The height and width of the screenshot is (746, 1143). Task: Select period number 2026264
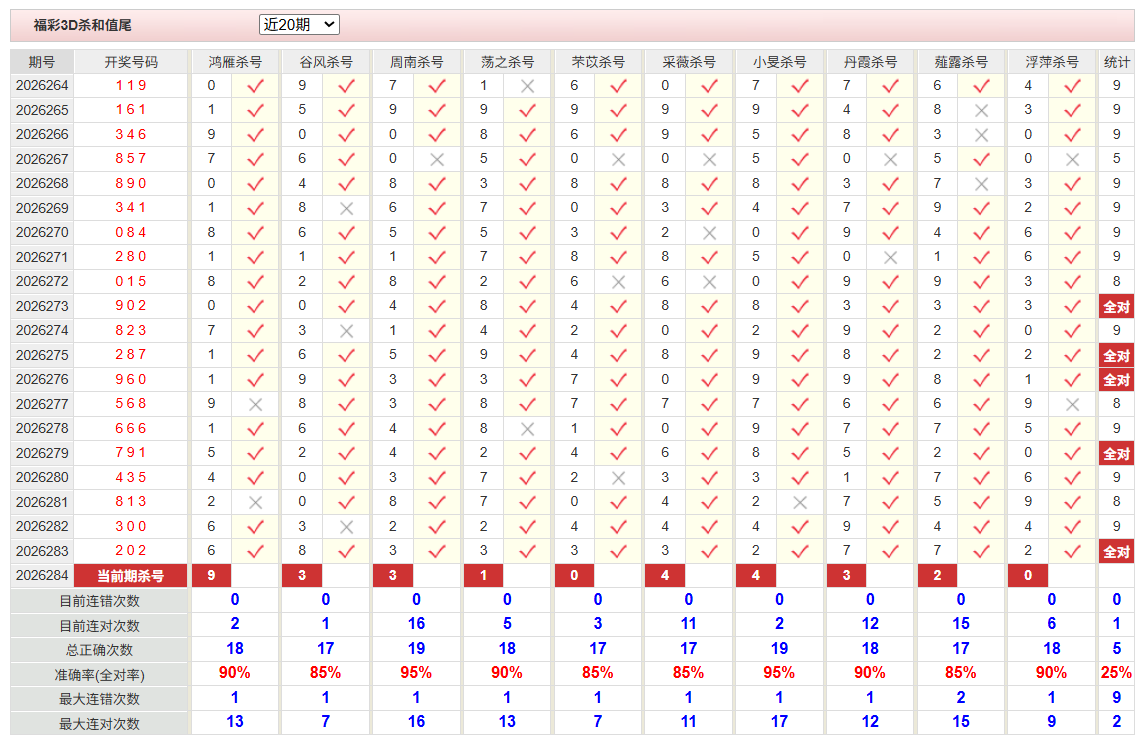point(42,85)
